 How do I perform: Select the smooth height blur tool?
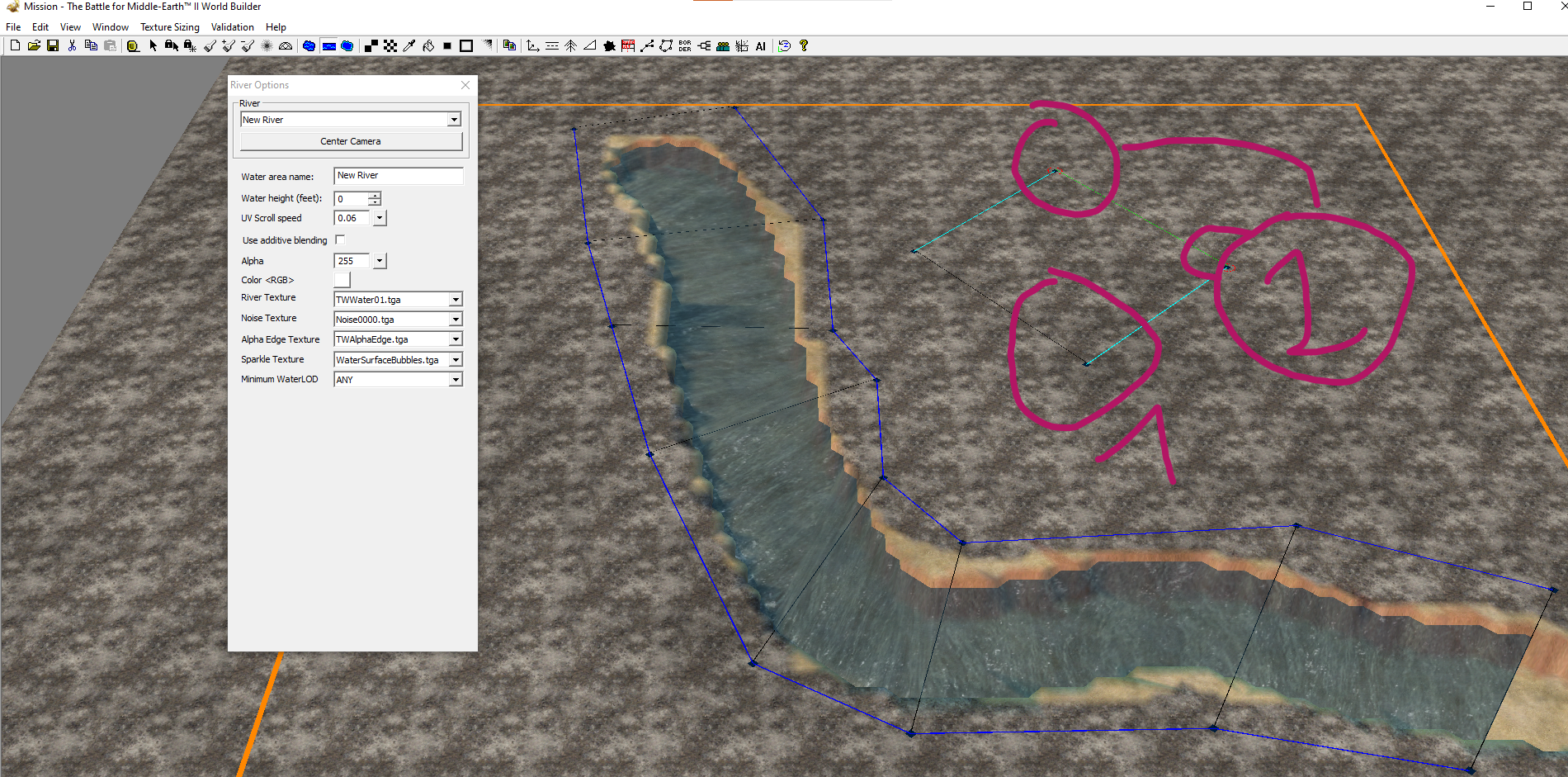click(x=267, y=45)
